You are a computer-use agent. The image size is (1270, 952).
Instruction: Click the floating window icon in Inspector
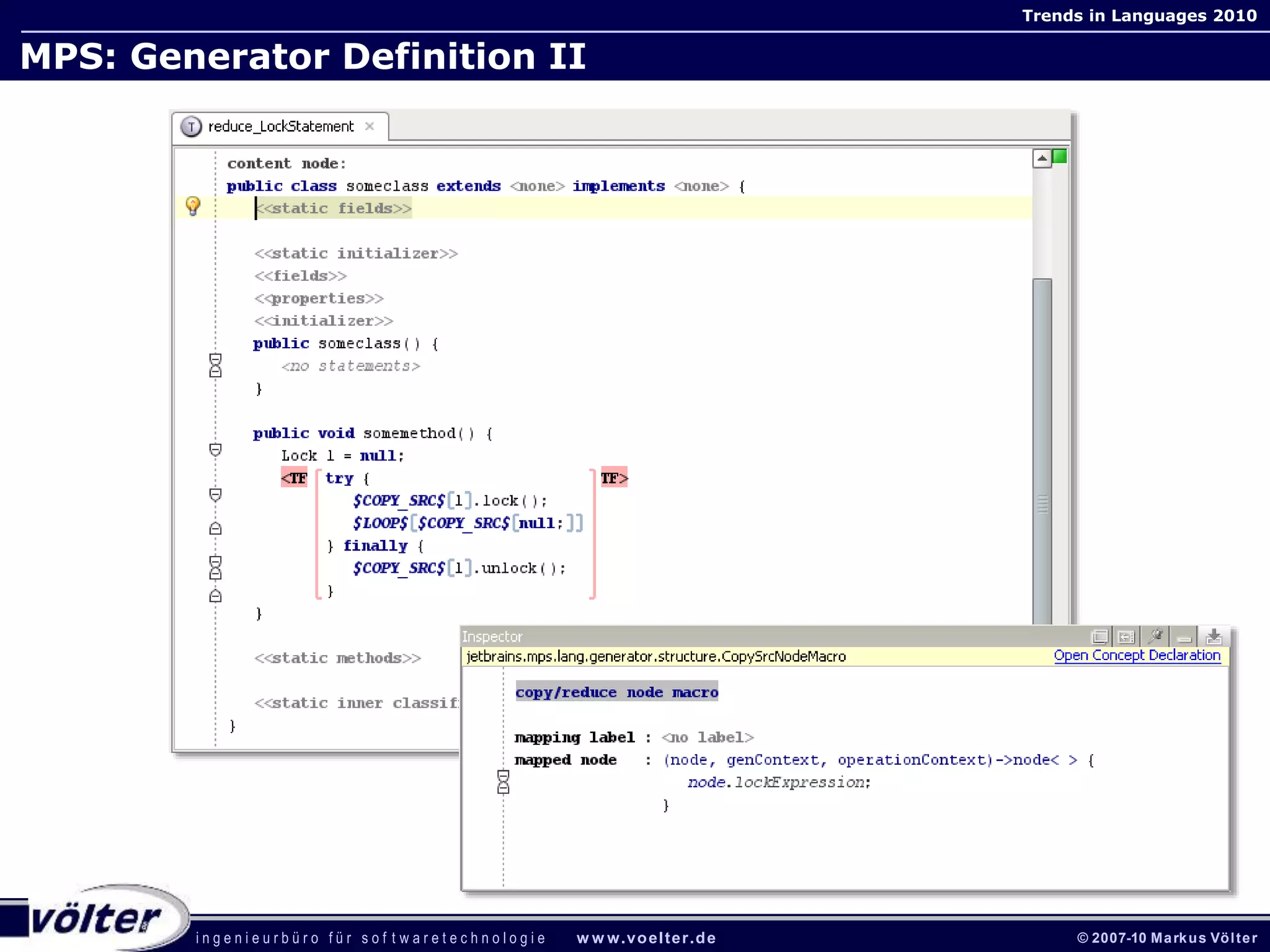tap(1099, 637)
